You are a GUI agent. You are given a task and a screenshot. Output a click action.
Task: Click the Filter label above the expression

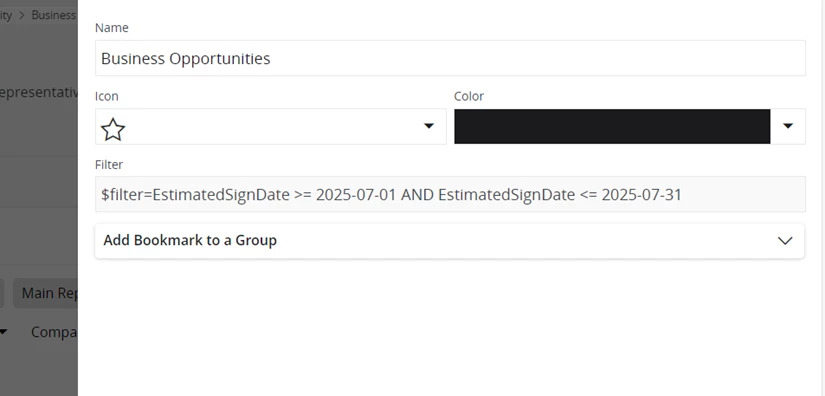point(109,165)
